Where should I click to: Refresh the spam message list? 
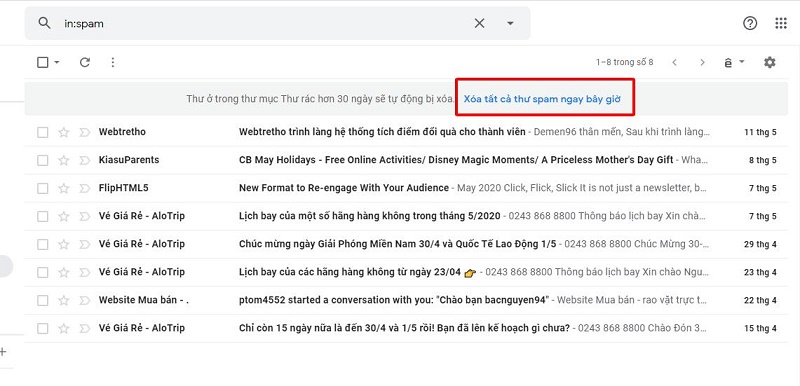[x=85, y=62]
